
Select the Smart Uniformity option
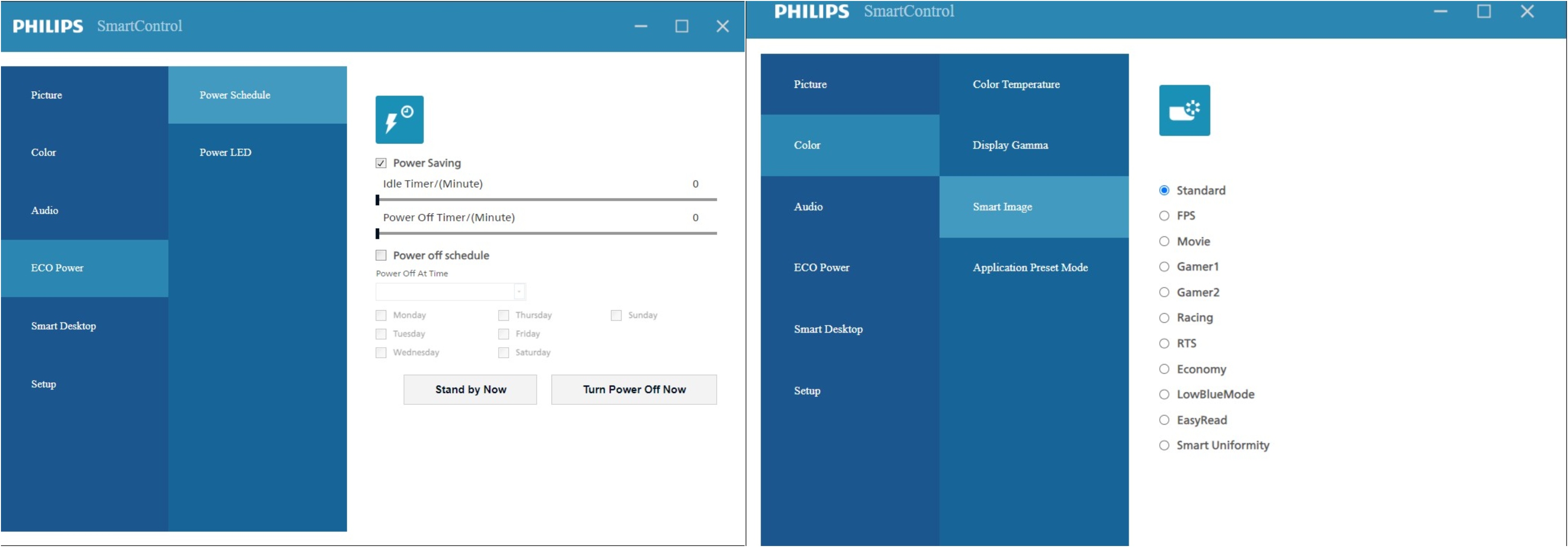1164,445
